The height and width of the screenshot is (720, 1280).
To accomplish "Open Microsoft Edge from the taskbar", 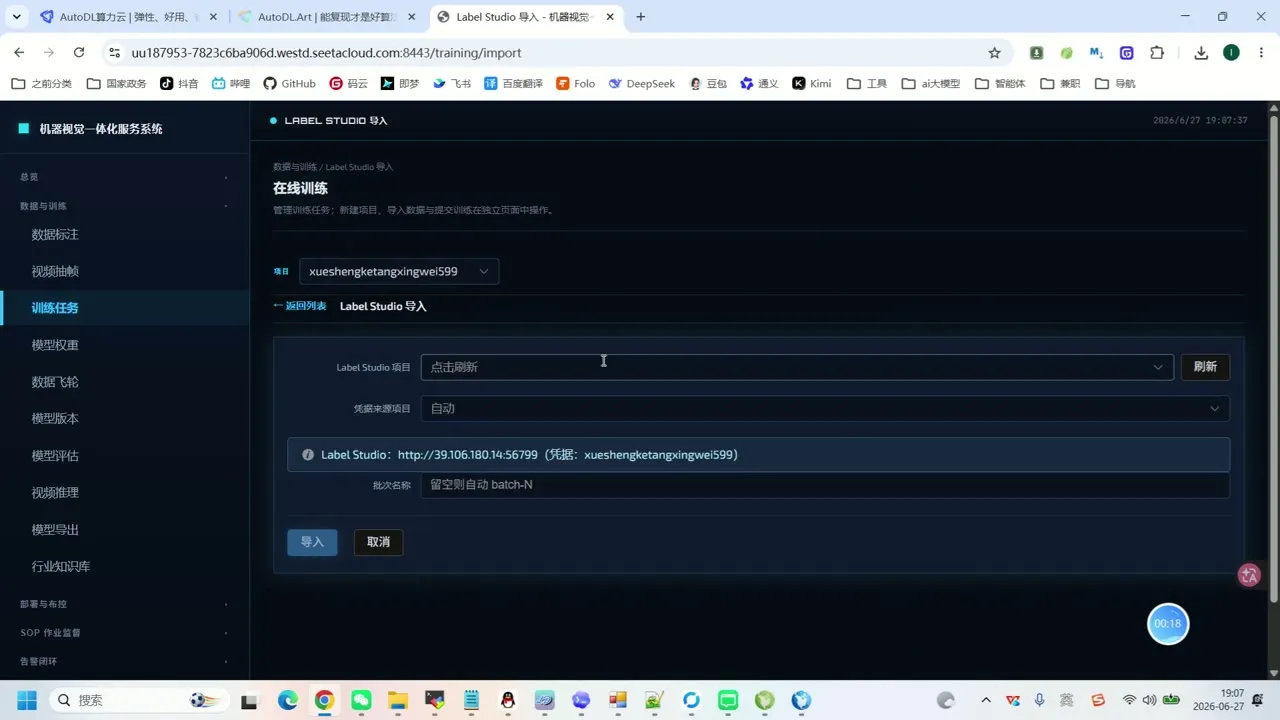I will point(287,700).
